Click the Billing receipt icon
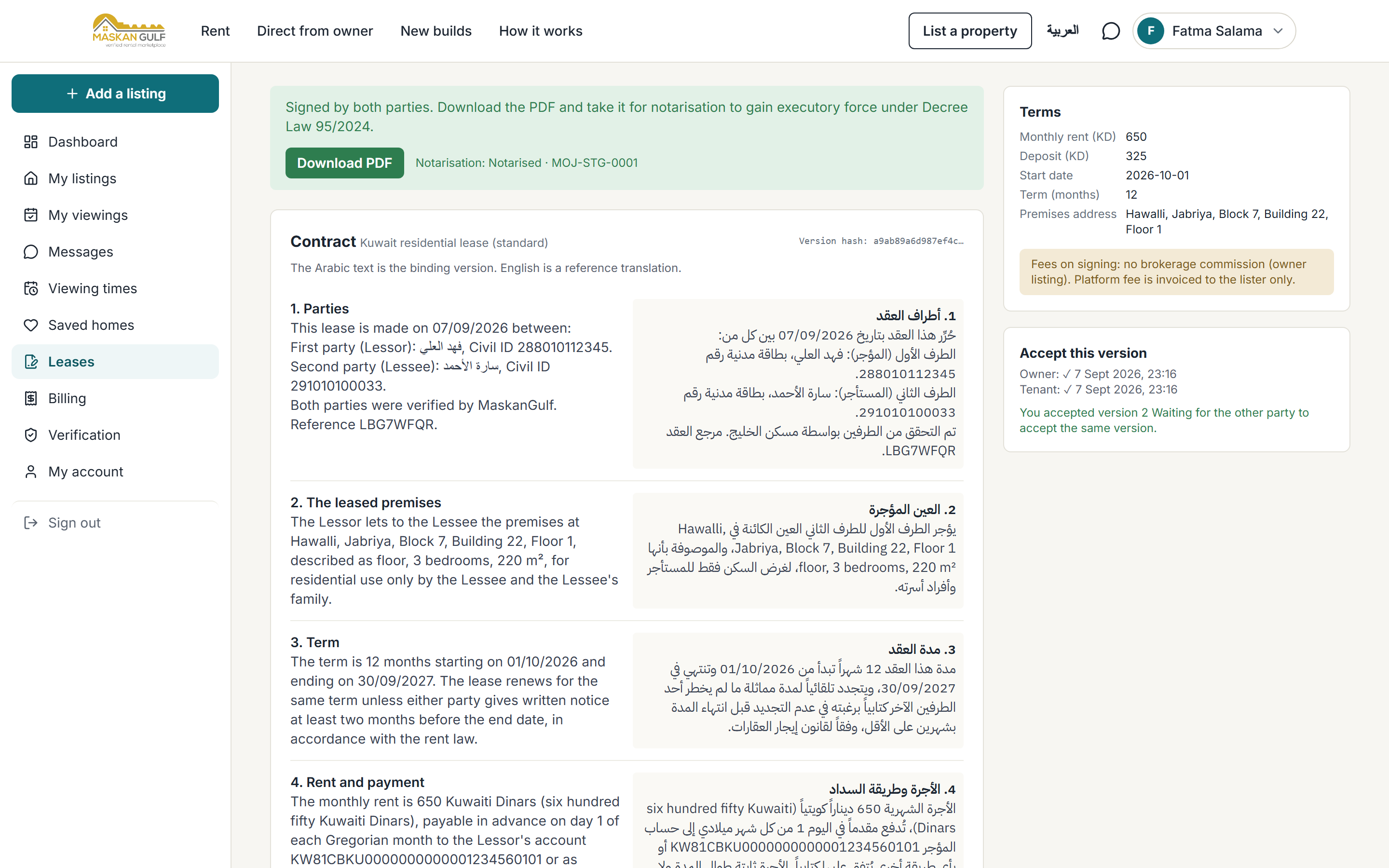 [x=31, y=398]
